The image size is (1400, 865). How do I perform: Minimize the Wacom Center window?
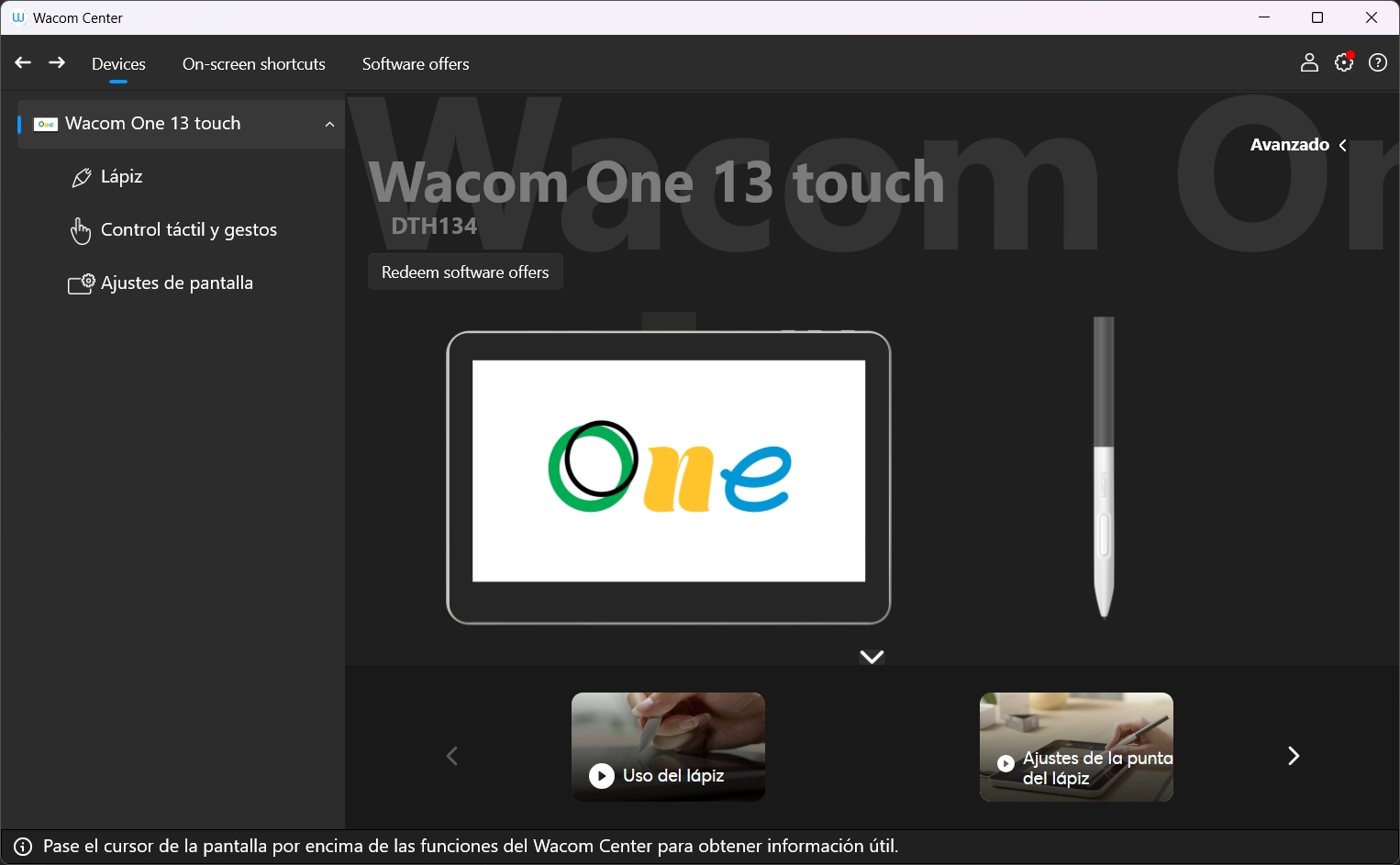coord(1264,17)
